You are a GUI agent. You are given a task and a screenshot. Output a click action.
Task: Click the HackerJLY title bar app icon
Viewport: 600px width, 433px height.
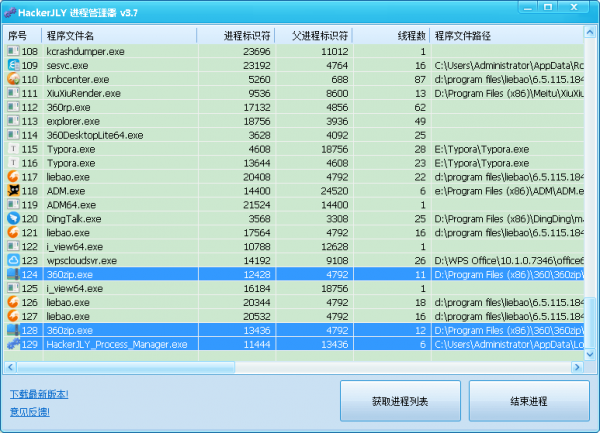pyautogui.click(x=10, y=13)
